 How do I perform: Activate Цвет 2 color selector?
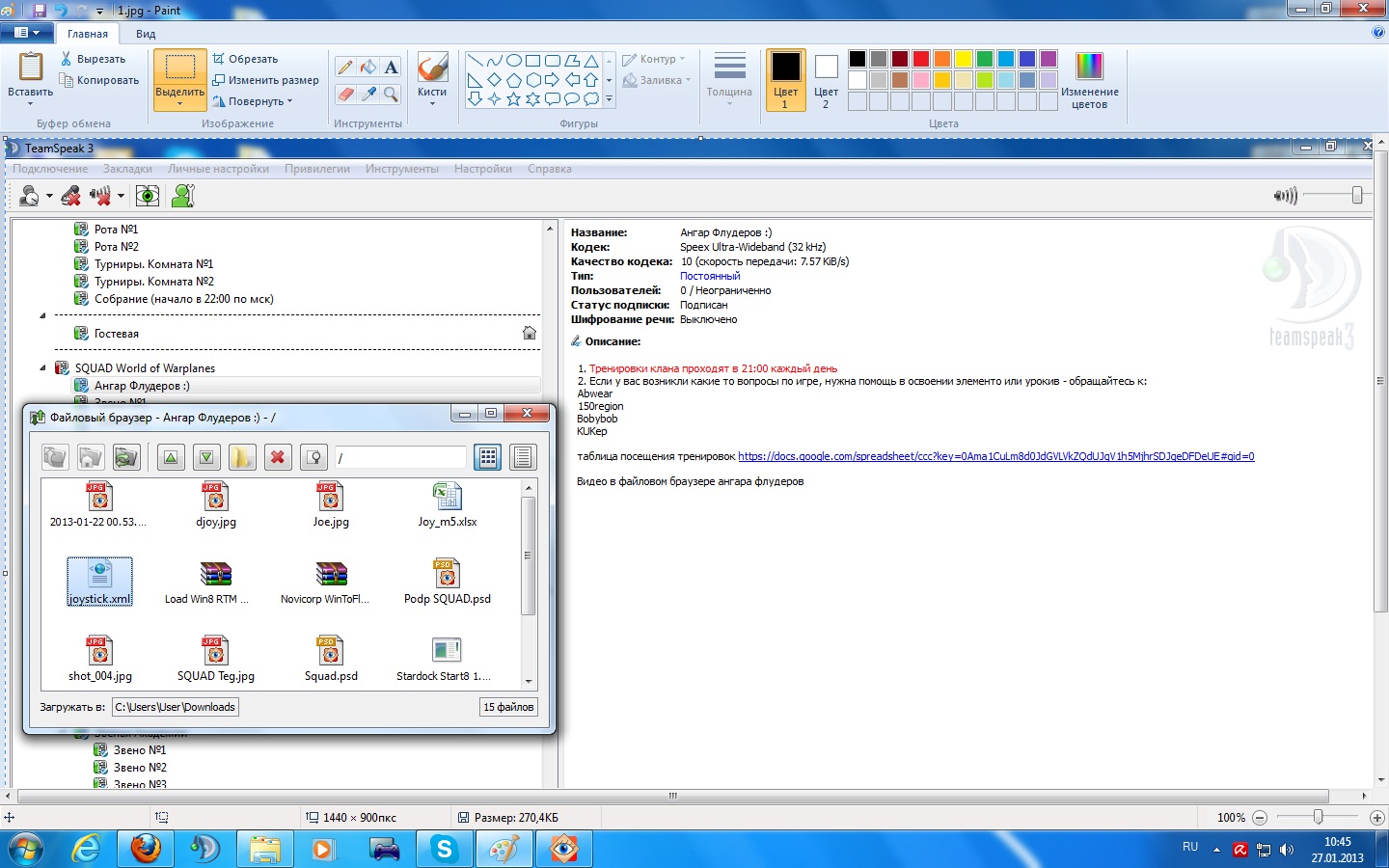[826, 80]
